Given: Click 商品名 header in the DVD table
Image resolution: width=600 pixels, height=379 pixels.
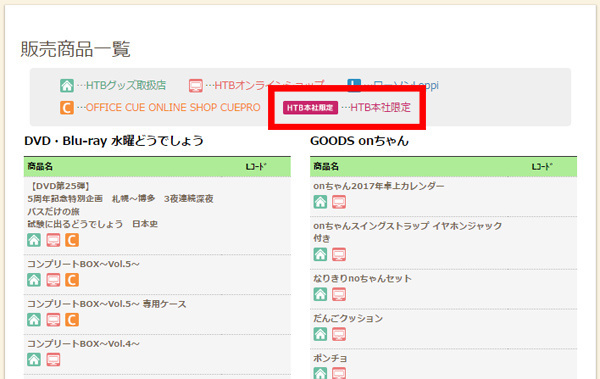Looking at the screenshot, I should 40,167.
